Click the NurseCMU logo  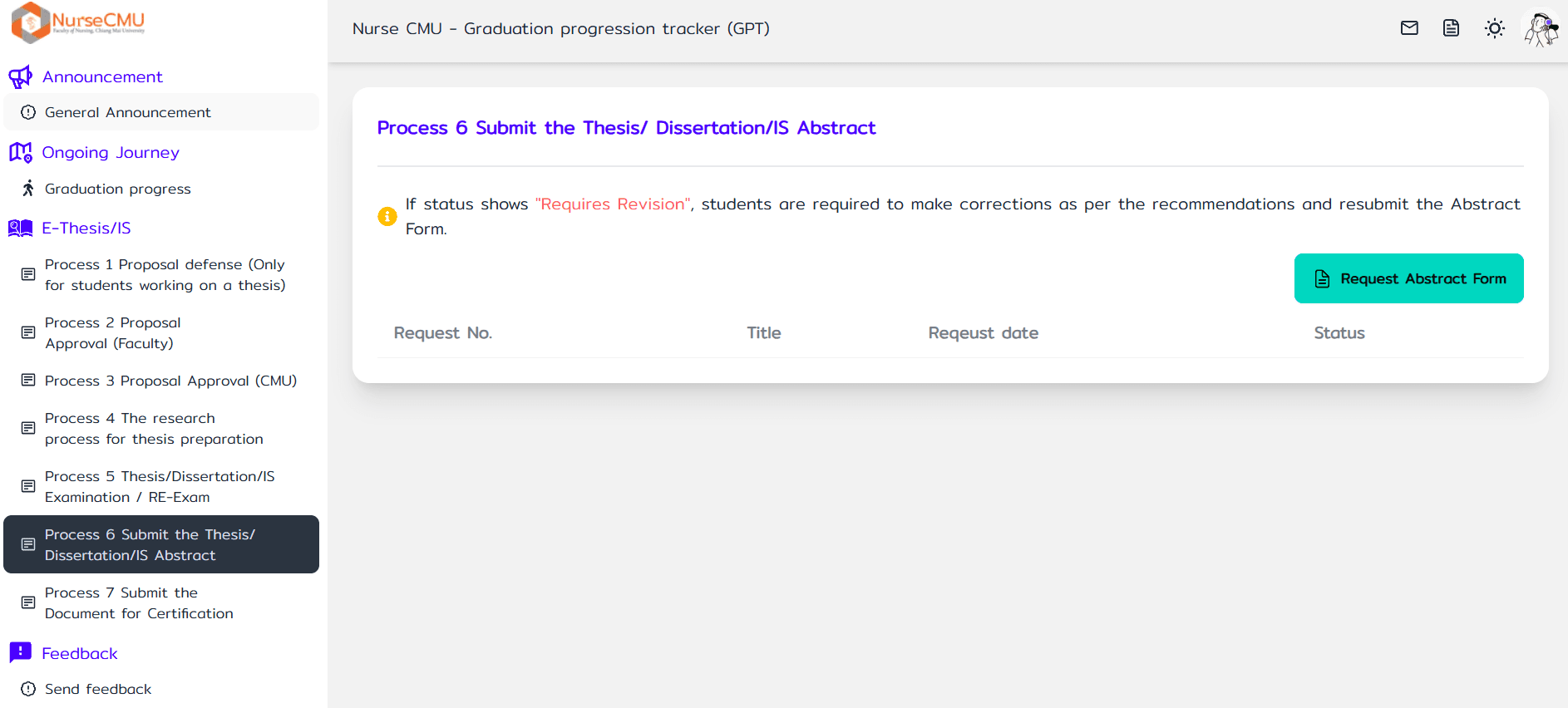[x=78, y=22]
